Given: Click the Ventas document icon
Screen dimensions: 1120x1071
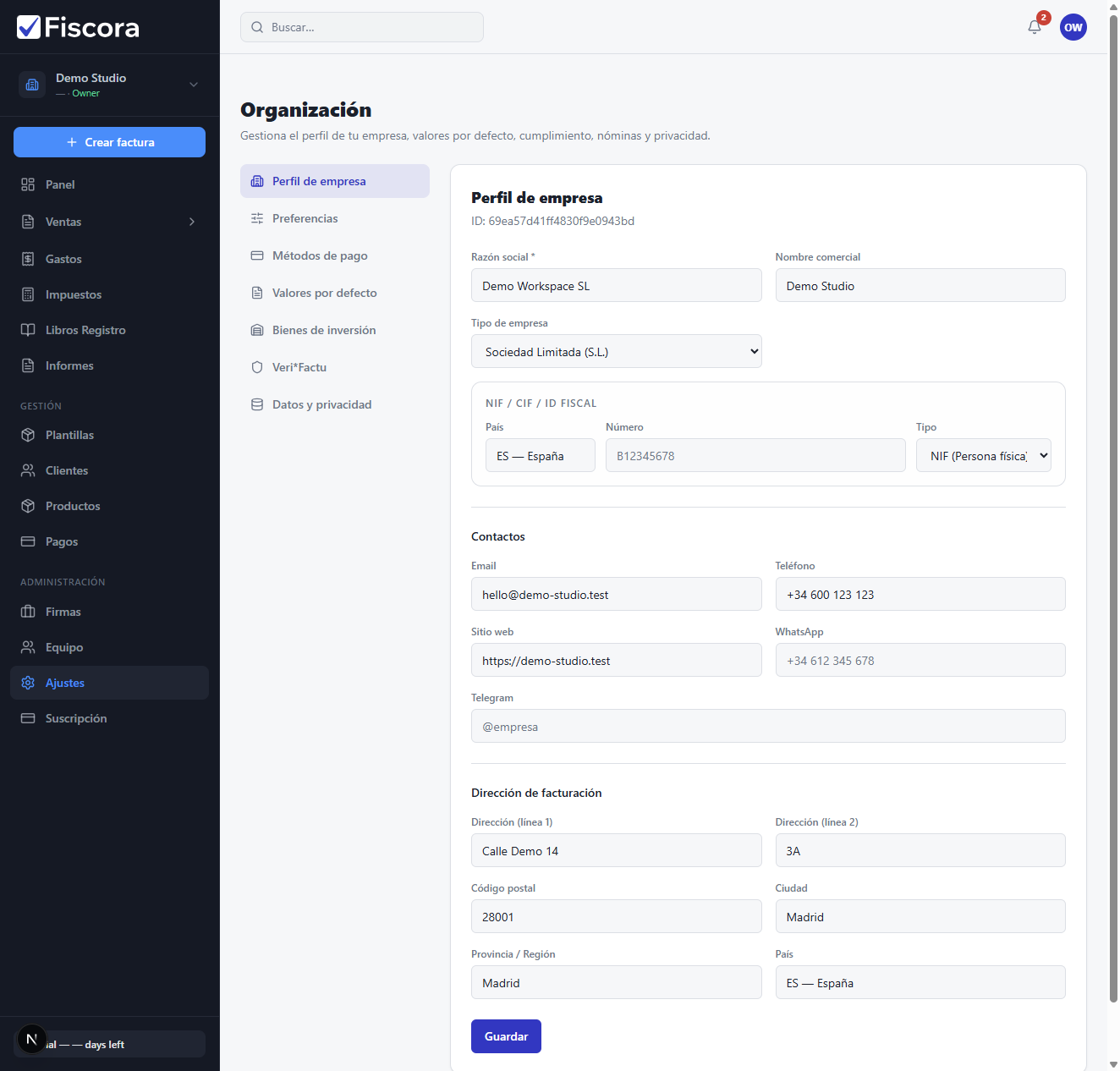Looking at the screenshot, I should coord(28,222).
